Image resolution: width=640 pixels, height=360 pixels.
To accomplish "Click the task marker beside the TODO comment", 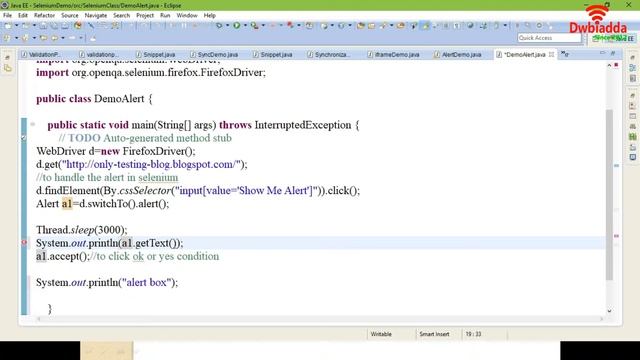I will tap(24, 138).
